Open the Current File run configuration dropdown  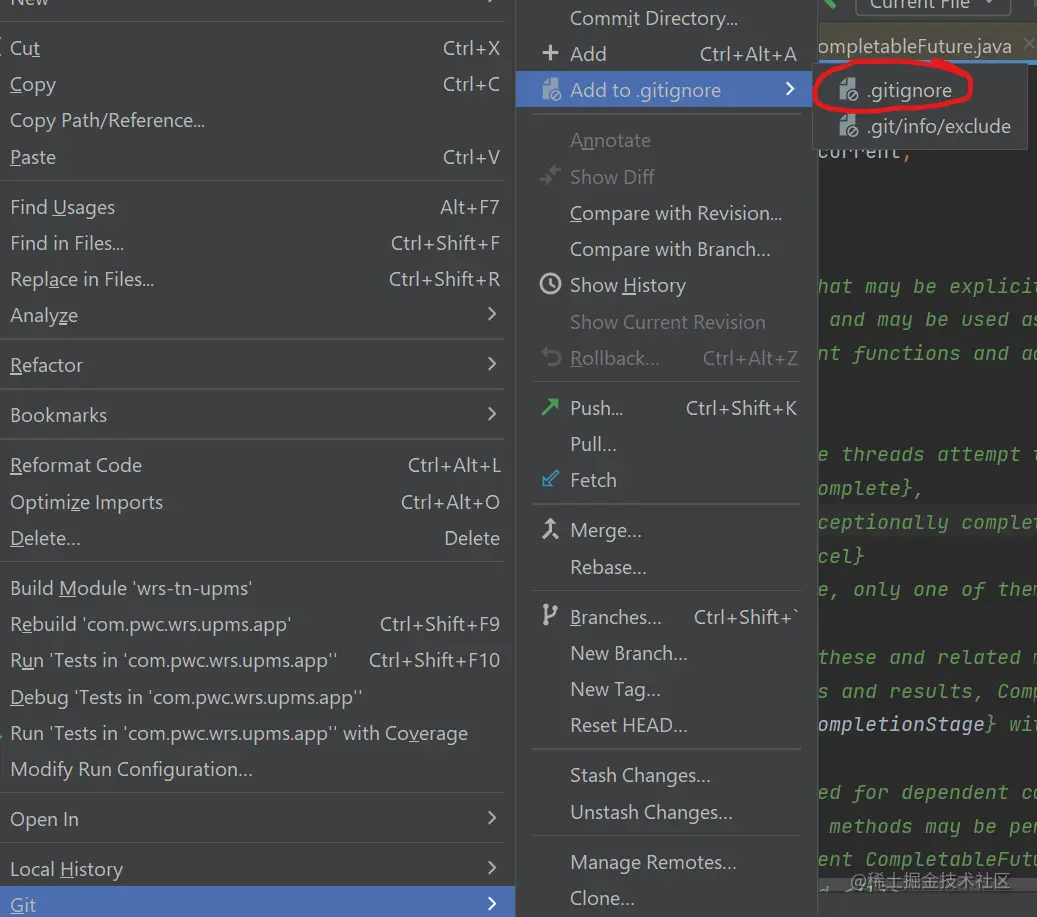[x=933, y=5]
